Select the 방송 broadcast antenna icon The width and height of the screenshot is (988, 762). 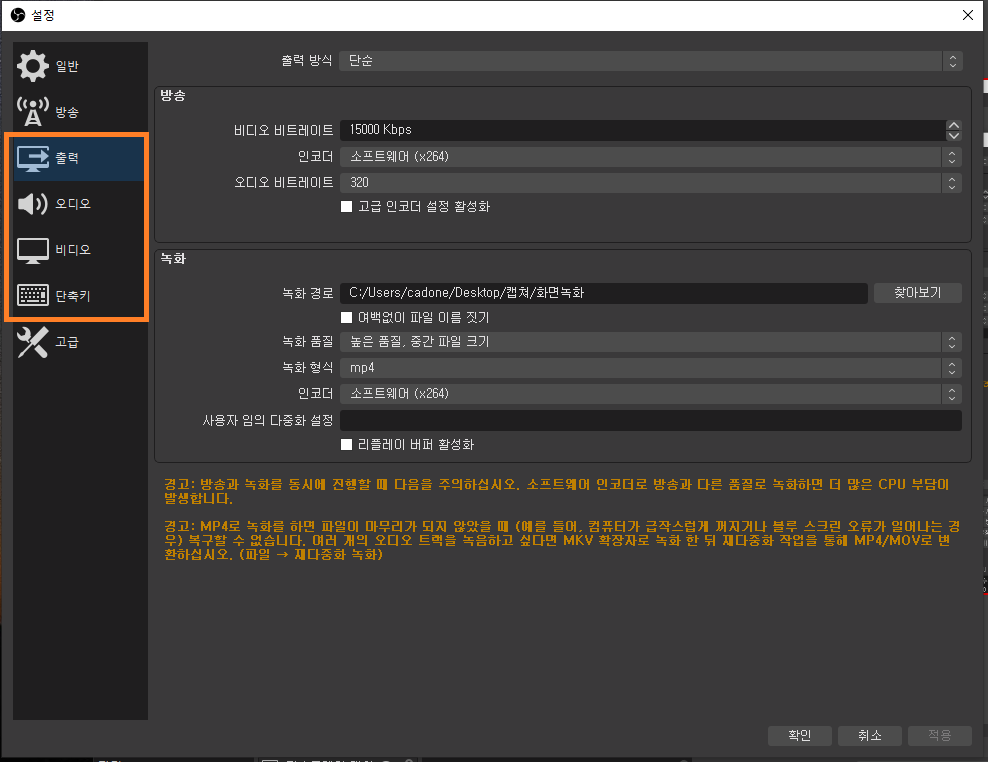(33, 112)
